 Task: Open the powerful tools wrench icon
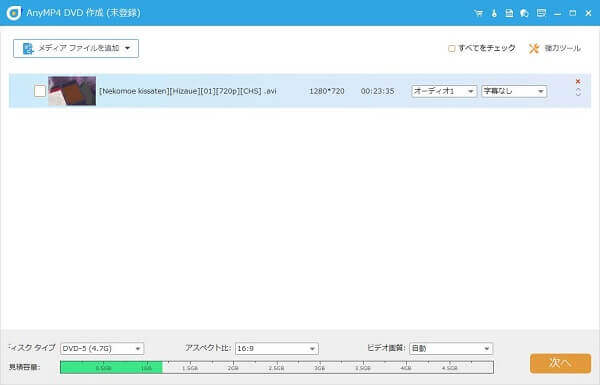click(x=534, y=48)
